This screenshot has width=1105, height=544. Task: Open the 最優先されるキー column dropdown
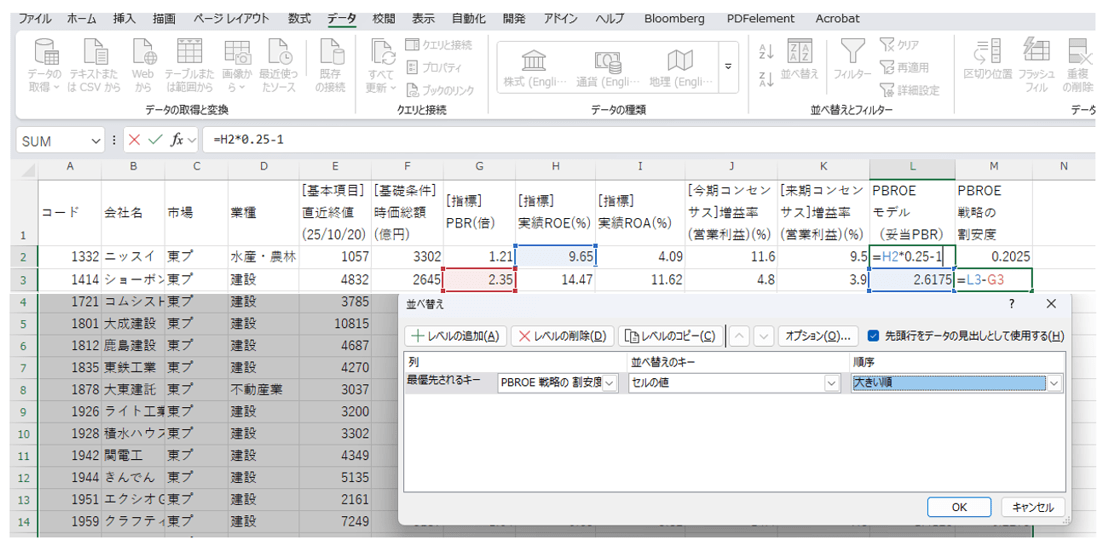[x=609, y=383]
